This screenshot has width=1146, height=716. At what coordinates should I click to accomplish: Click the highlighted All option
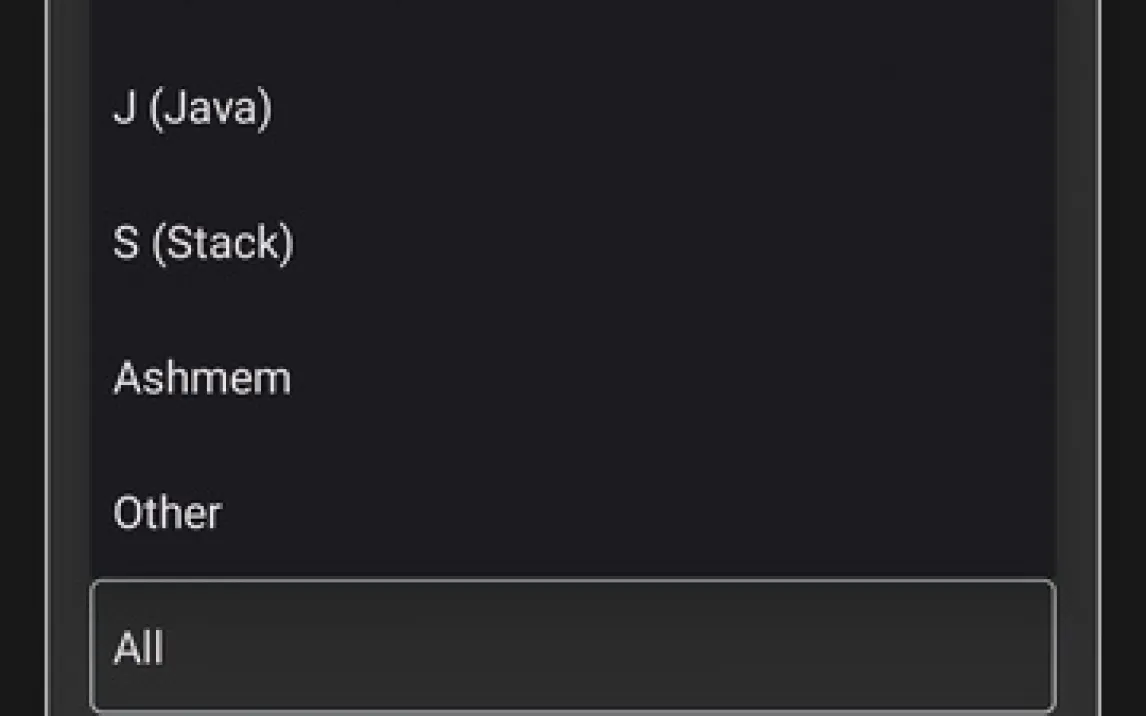point(139,648)
